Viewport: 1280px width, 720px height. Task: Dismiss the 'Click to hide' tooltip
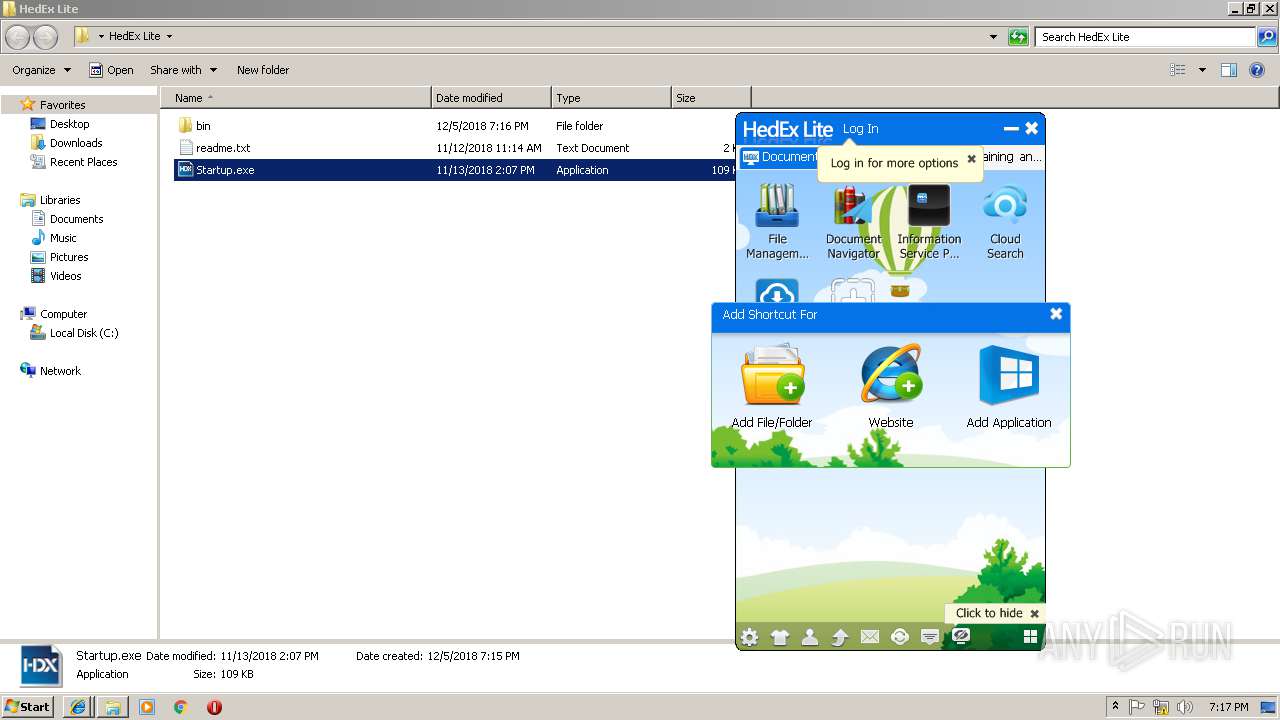pyautogui.click(x=1035, y=614)
